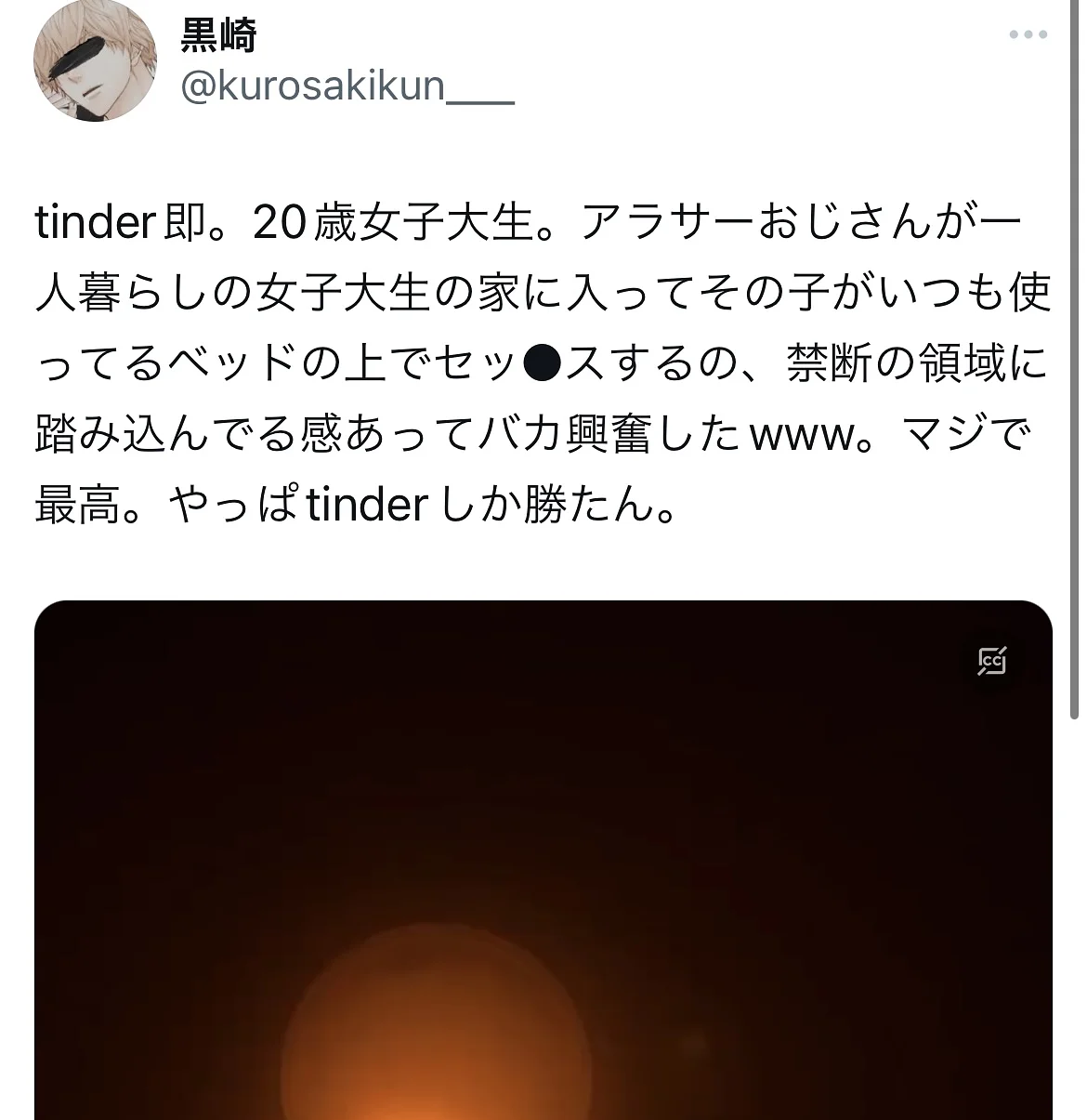Click the top dark area of video
The image size is (1087, 1120).
click(x=543, y=706)
